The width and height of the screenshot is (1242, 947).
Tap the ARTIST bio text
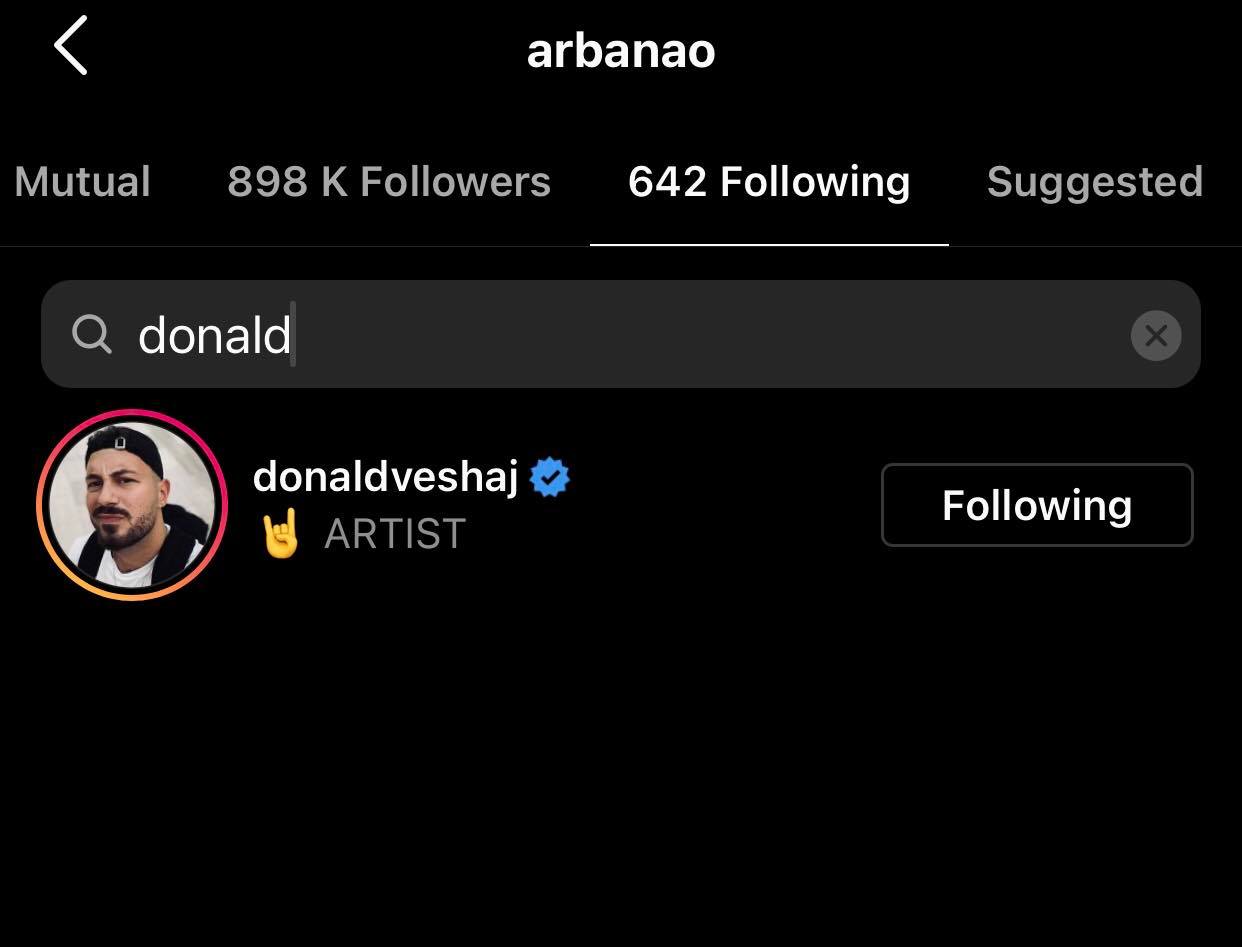pyautogui.click(x=395, y=534)
